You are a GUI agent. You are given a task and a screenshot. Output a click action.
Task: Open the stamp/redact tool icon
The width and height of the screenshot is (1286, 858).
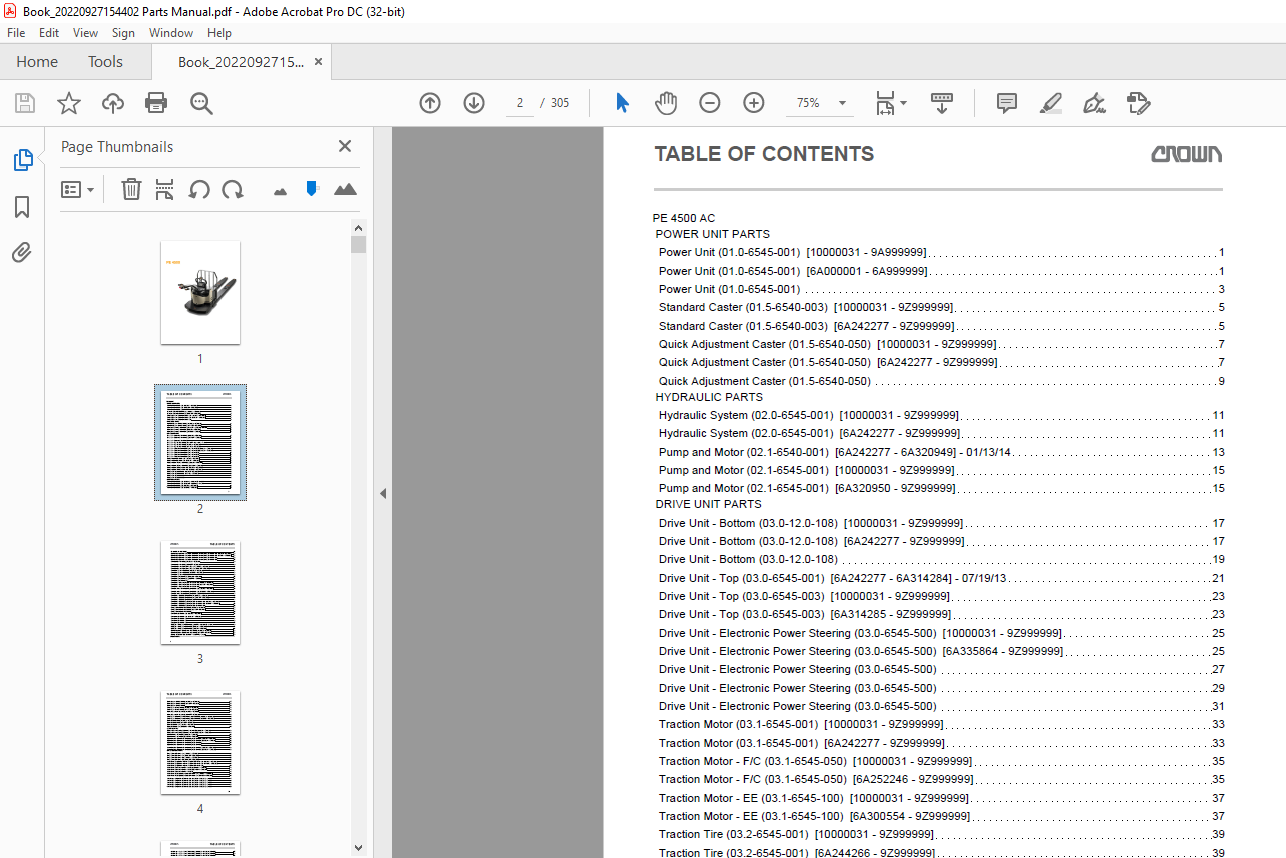click(1138, 103)
